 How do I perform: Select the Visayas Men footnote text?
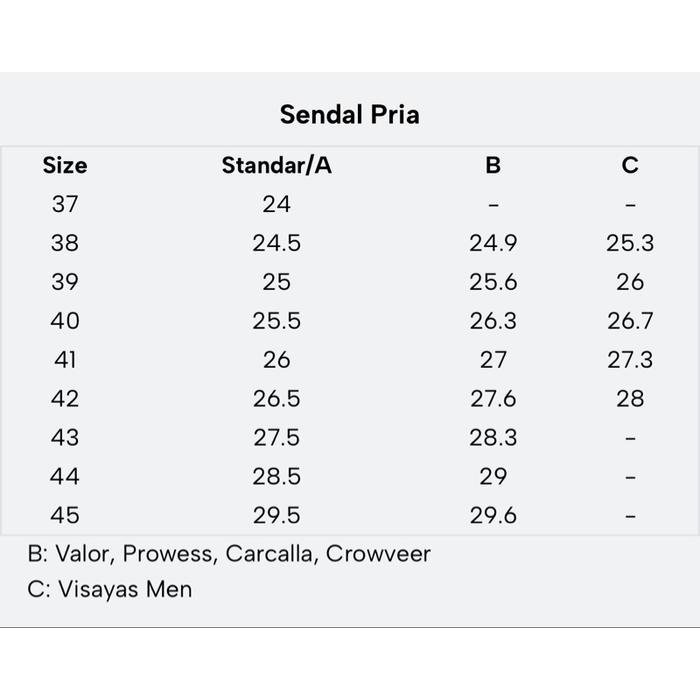click(x=110, y=589)
